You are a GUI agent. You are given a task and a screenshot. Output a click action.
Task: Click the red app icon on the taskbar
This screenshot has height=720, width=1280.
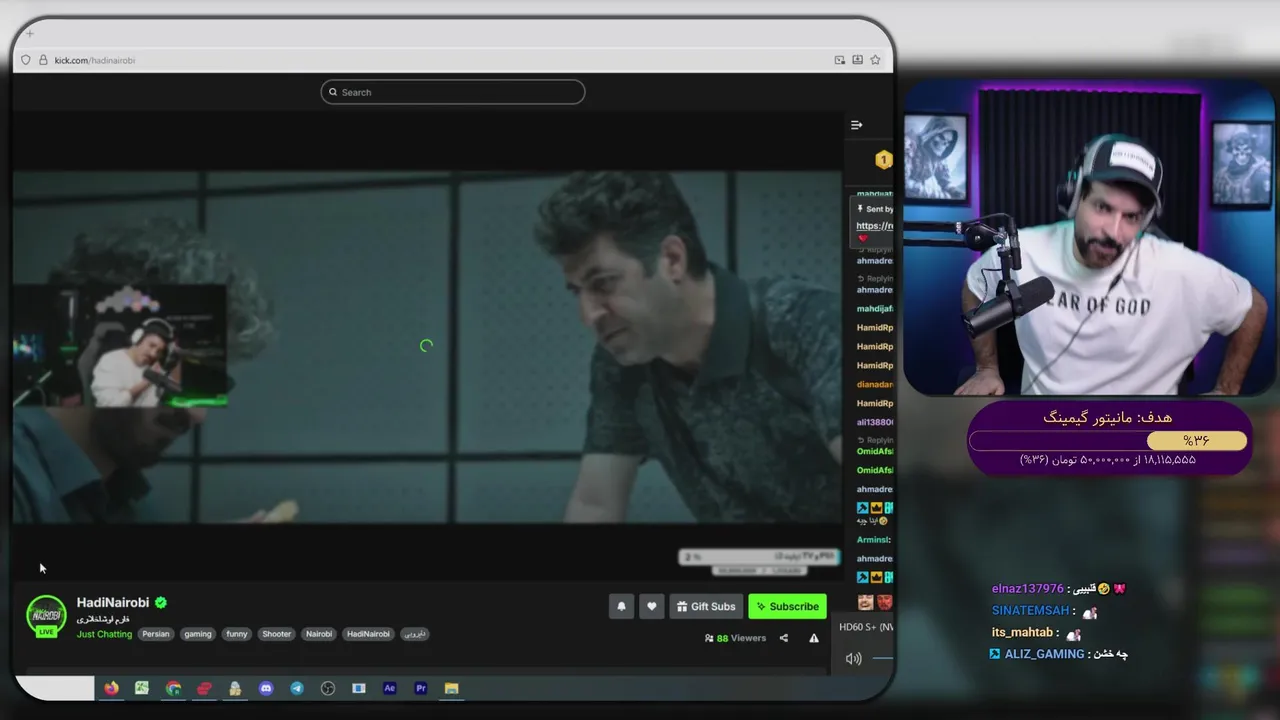[204, 688]
